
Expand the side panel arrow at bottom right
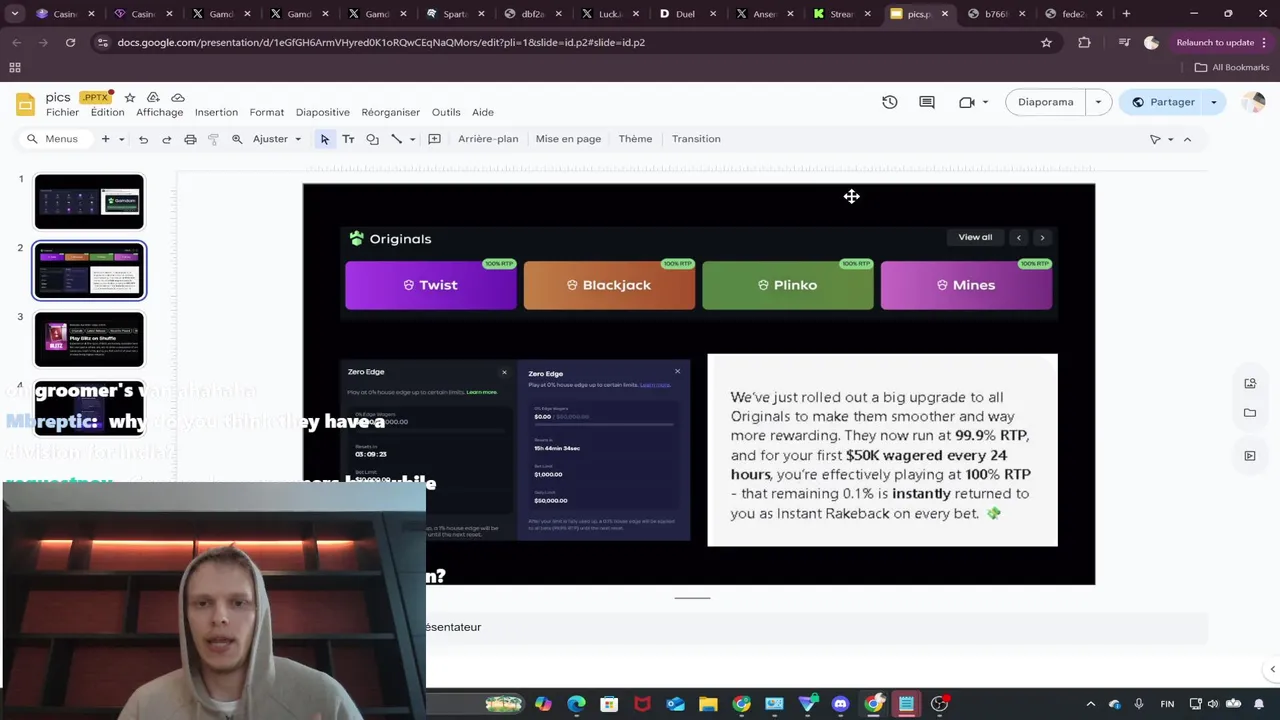click(x=1272, y=669)
